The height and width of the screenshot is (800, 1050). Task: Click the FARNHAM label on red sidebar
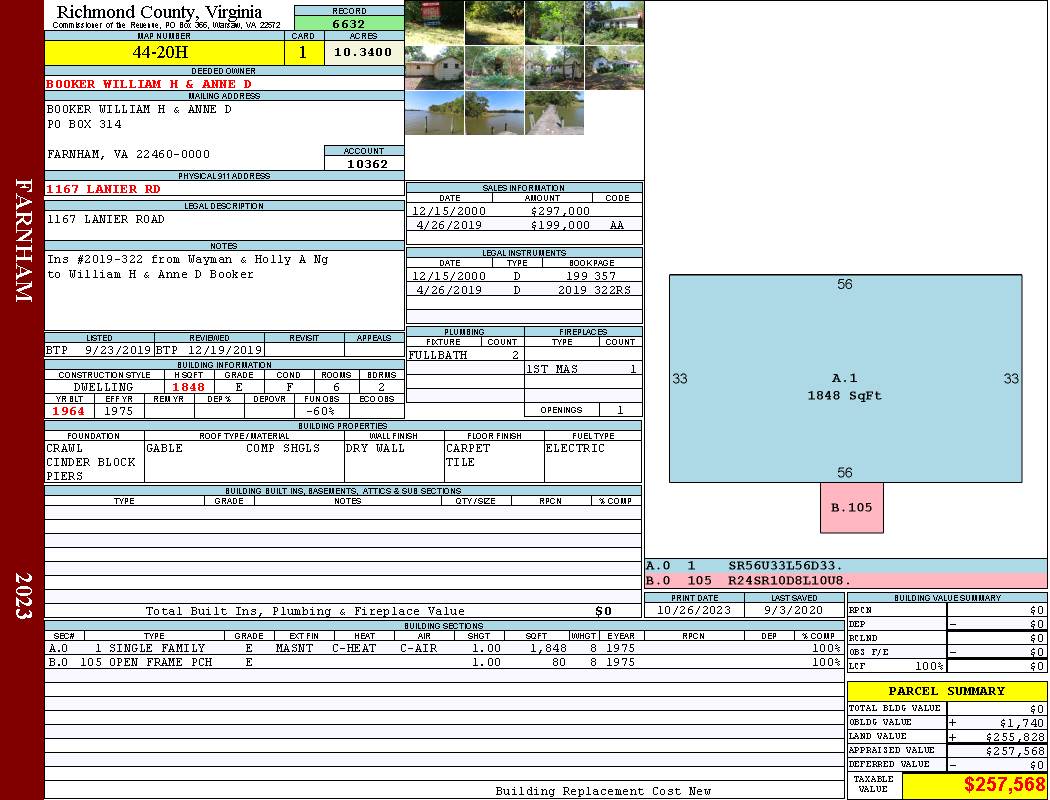coord(23,241)
